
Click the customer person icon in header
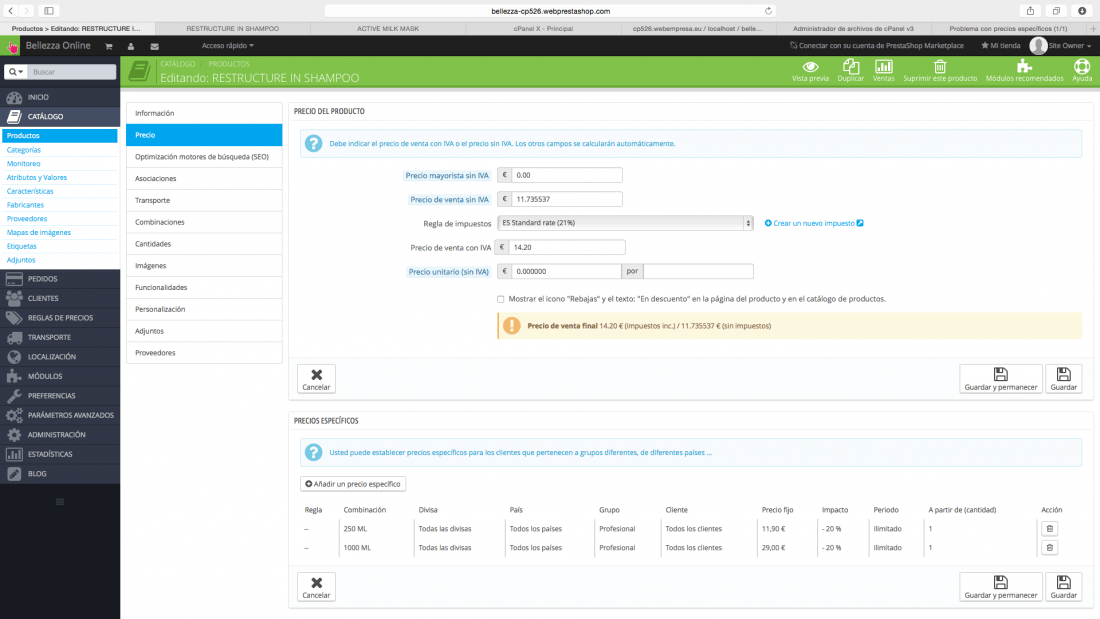(x=130, y=46)
